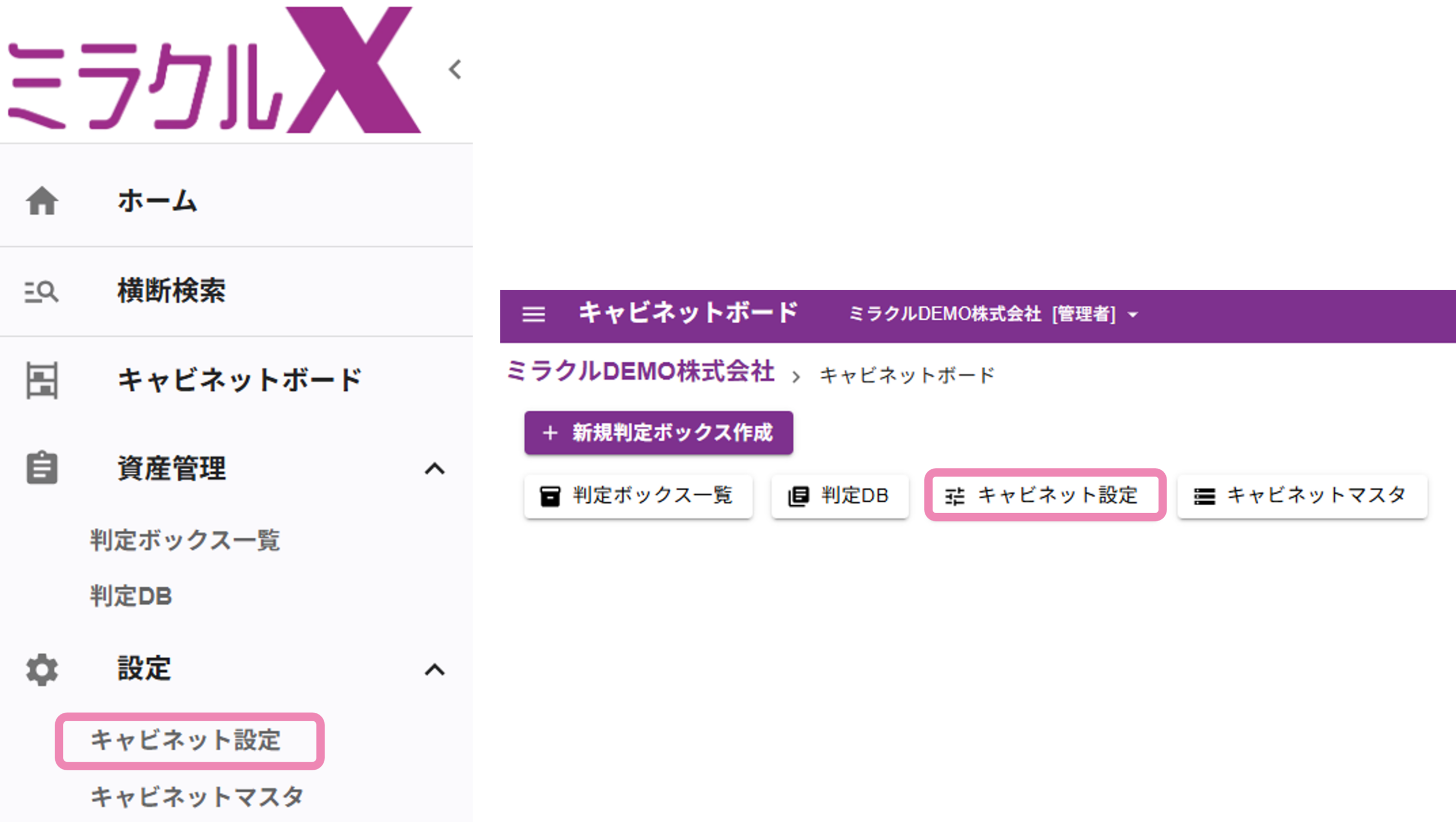Screen dimensions: 1456x822
Task: Open the ミラクルDEMO株式会社 [管理者] dropdown arrow
Action: (1133, 315)
